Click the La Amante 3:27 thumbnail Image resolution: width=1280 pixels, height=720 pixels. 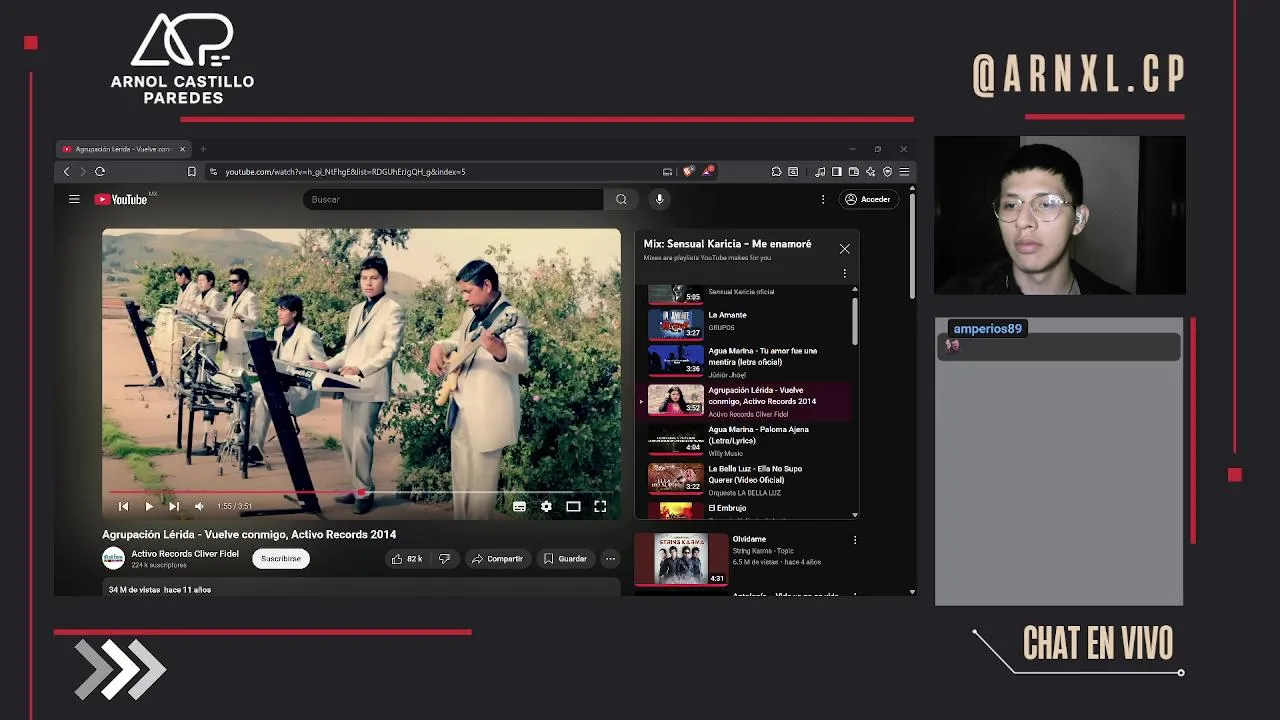[676, 324]
